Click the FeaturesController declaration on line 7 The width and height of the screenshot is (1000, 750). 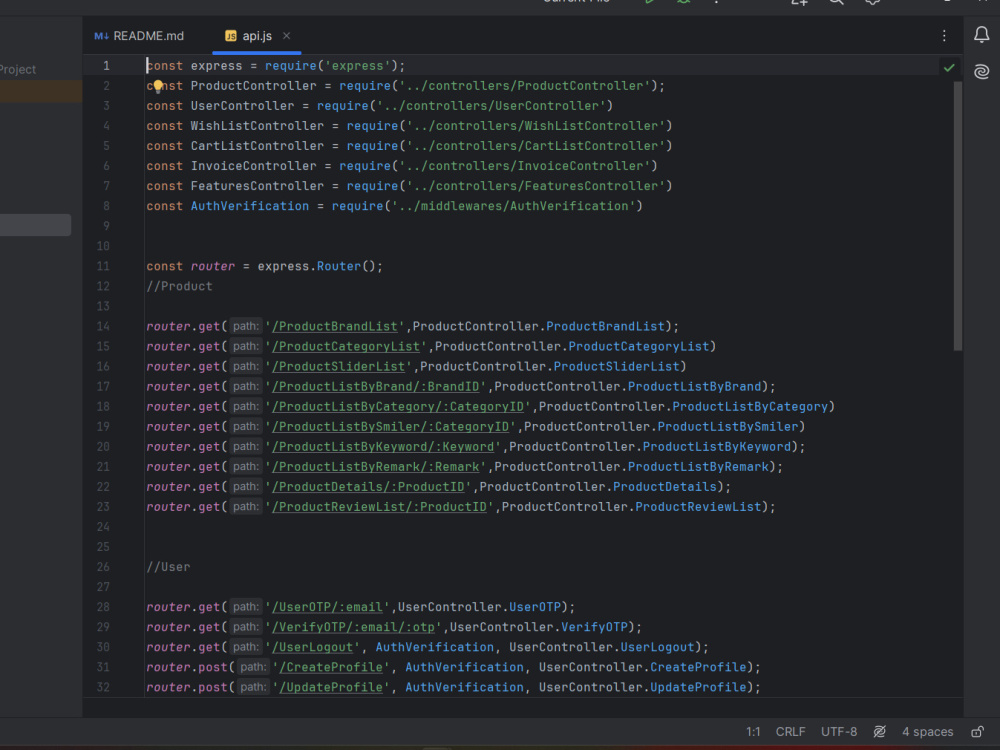click(257, 186)
